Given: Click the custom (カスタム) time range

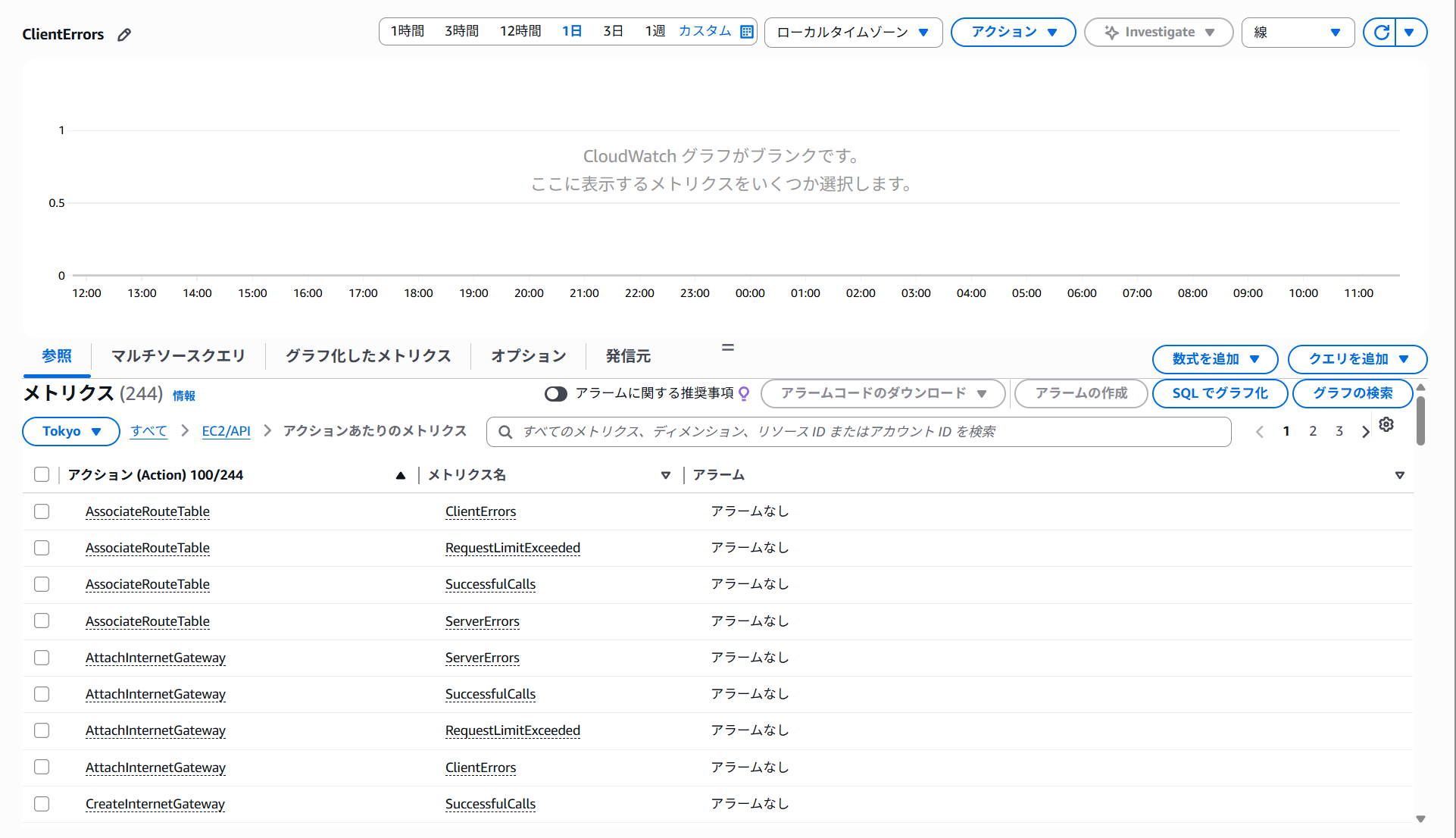Looking at the screenshot, I should coord(705,31).
